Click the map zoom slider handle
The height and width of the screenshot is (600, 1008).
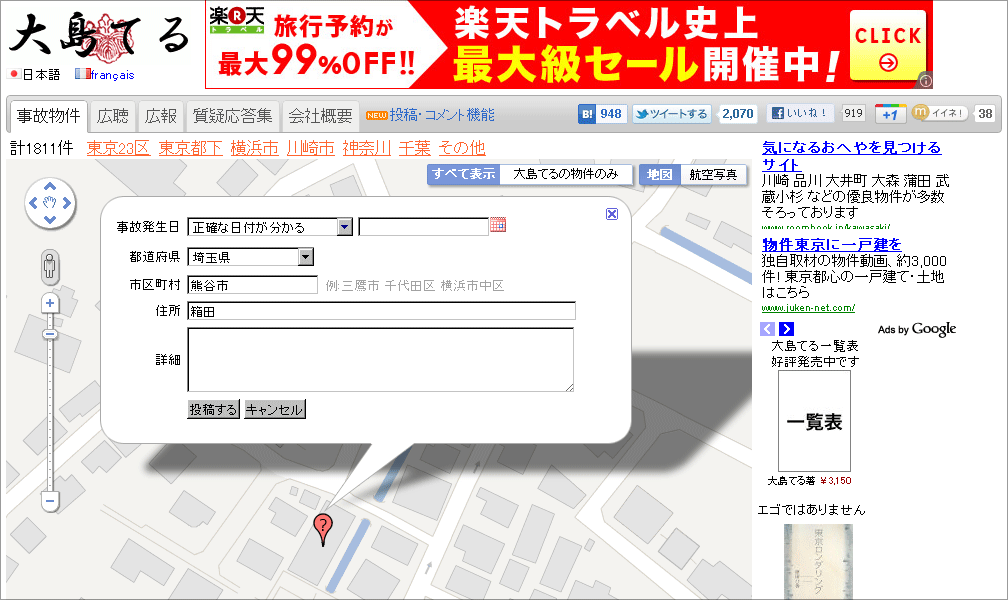[x=50, y=334]
